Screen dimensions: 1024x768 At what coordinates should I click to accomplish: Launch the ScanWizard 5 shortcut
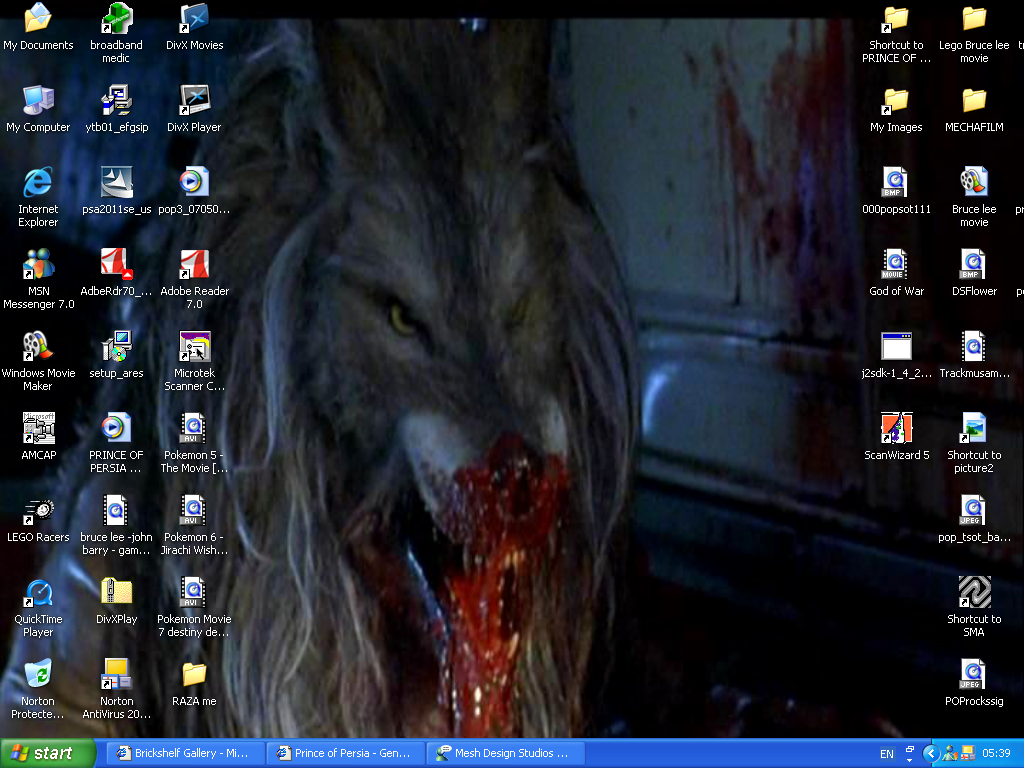click(x=896, y=428)
